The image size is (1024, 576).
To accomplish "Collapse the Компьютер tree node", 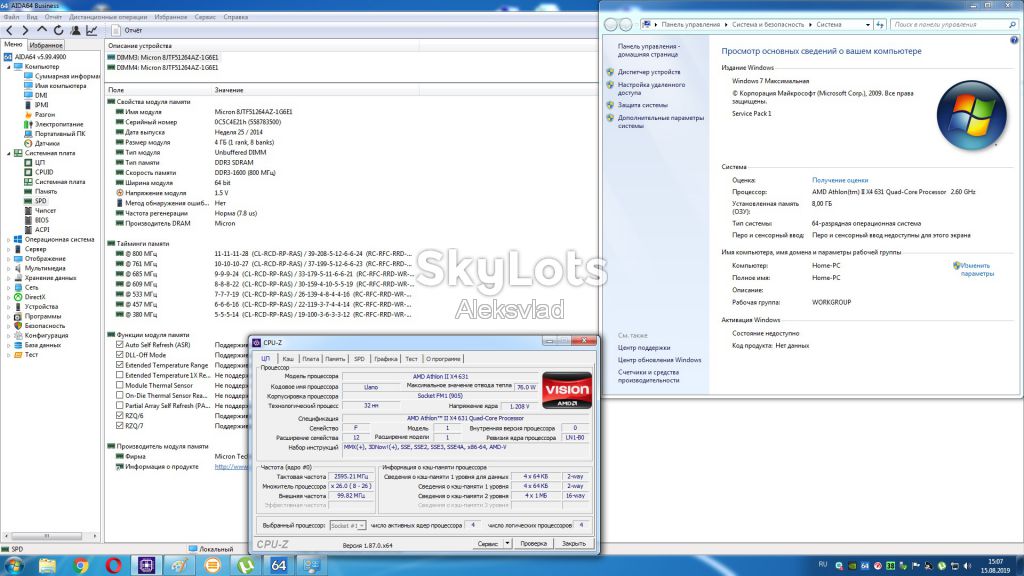I will 8,67.
